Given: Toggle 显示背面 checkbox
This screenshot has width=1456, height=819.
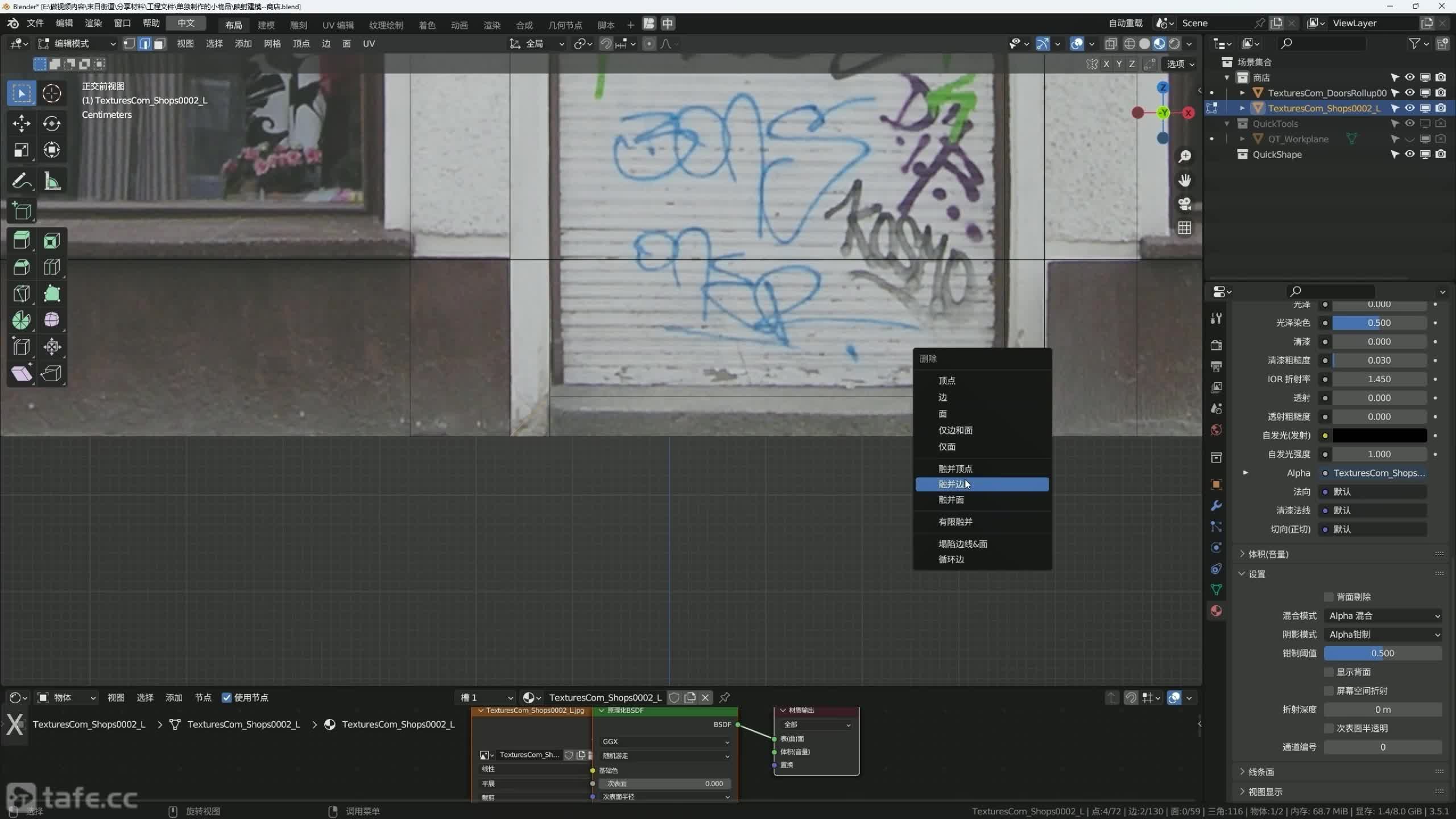Looking at the screenshot, I should (1329, 672).
